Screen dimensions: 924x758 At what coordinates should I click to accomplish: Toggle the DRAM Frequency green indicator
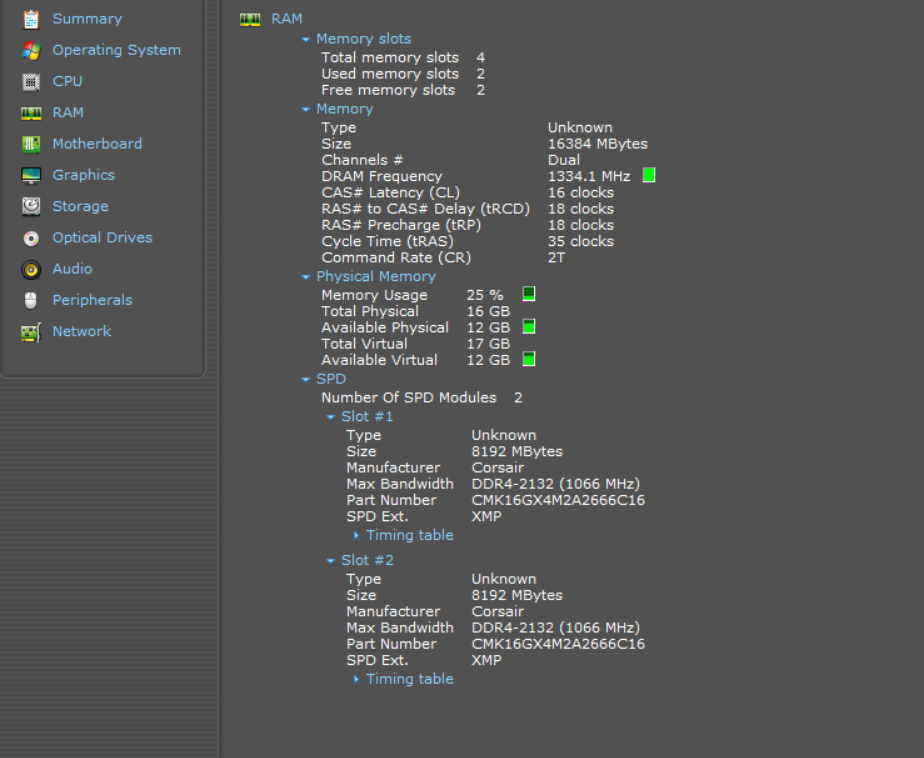point(649,175)
